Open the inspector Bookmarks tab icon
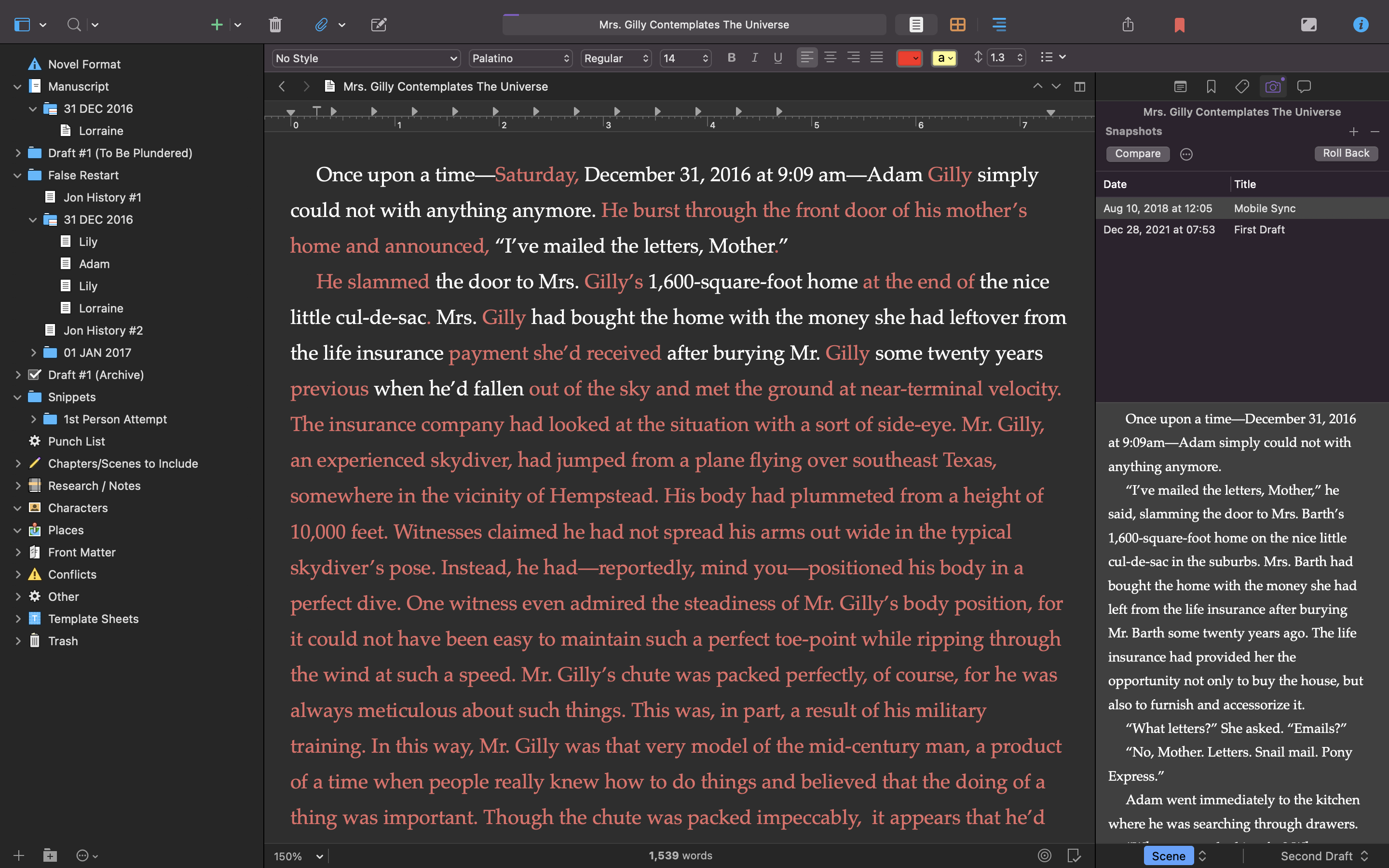 coord(1211,87)
